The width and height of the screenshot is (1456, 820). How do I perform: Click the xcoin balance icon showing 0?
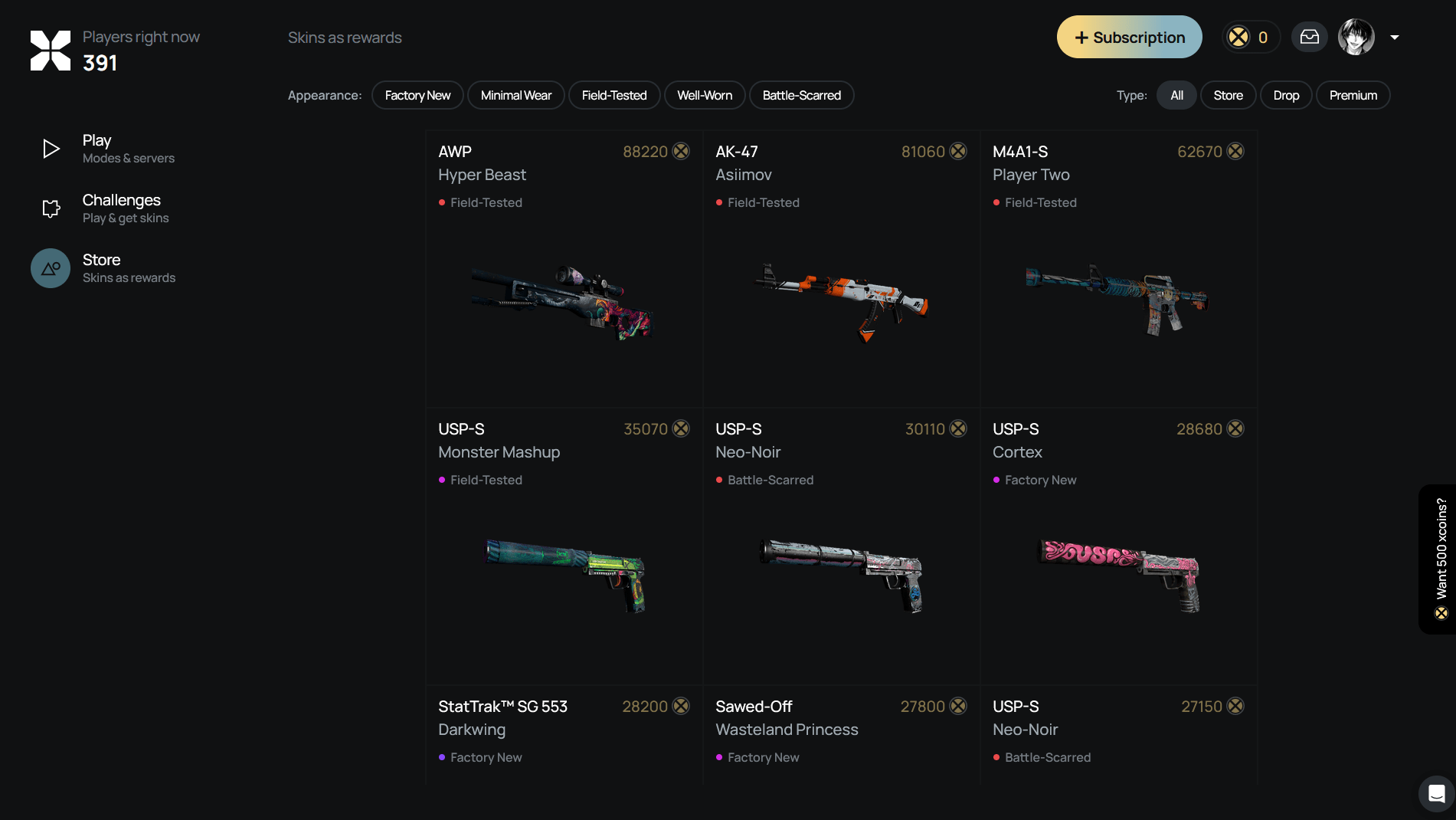click(x=1238, y=37)
